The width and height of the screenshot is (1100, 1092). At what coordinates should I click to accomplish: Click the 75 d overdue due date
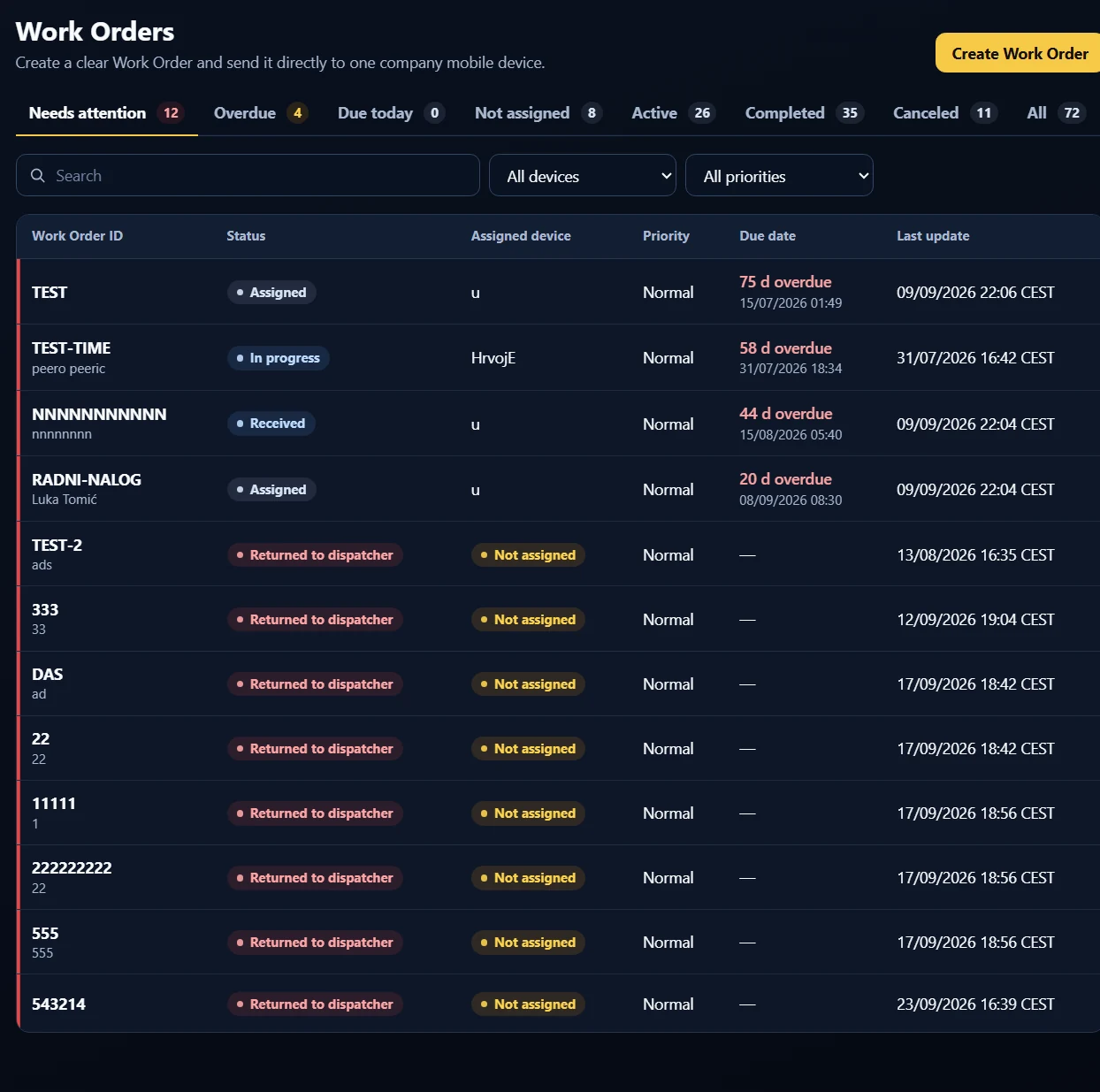(785, 282)
